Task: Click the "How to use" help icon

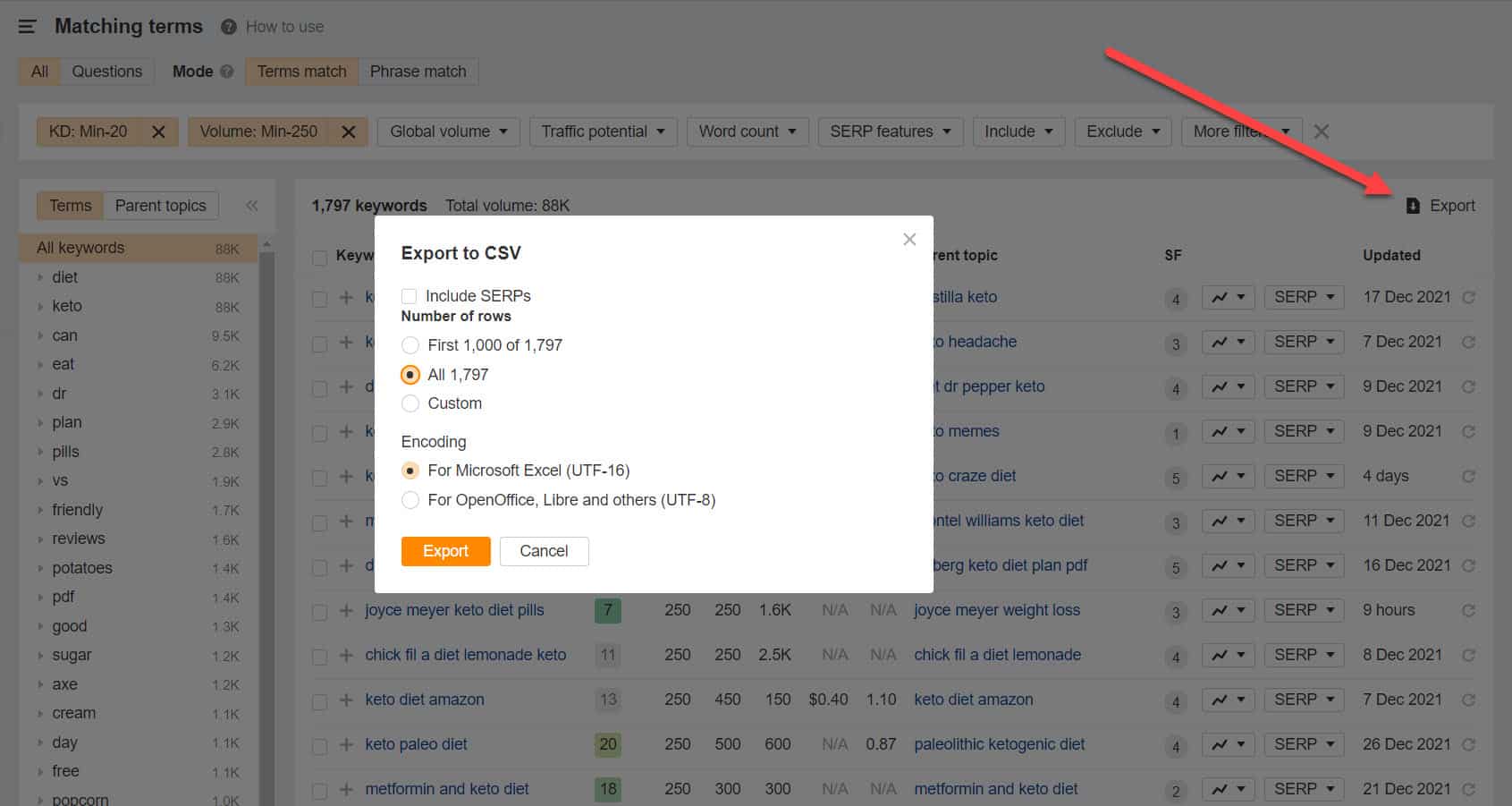Action: pos(228,27)
